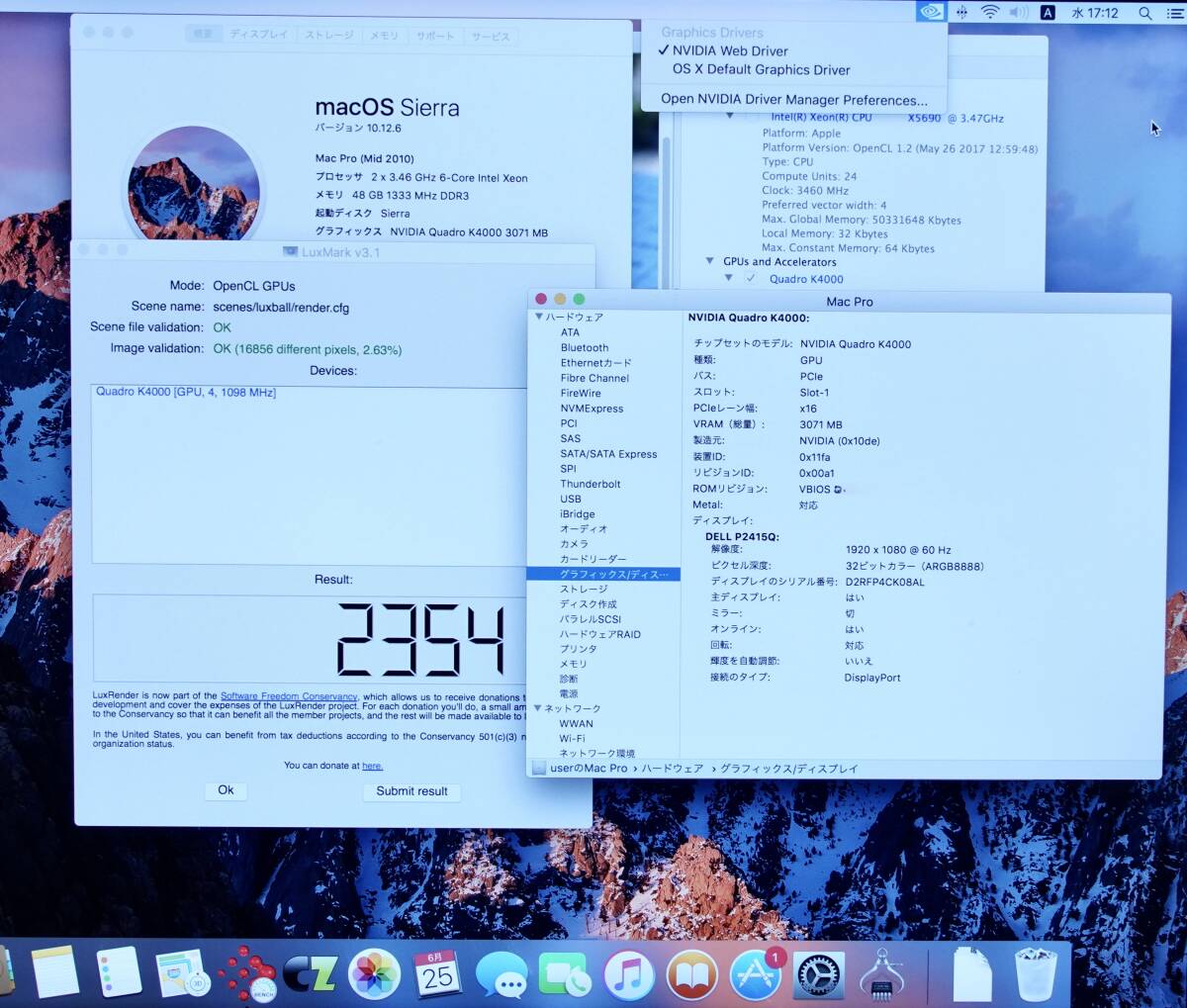Screen dimensions: 1187x1008
Task: Open Calendar showing 25 in the Dock
Action: (436, 973)
